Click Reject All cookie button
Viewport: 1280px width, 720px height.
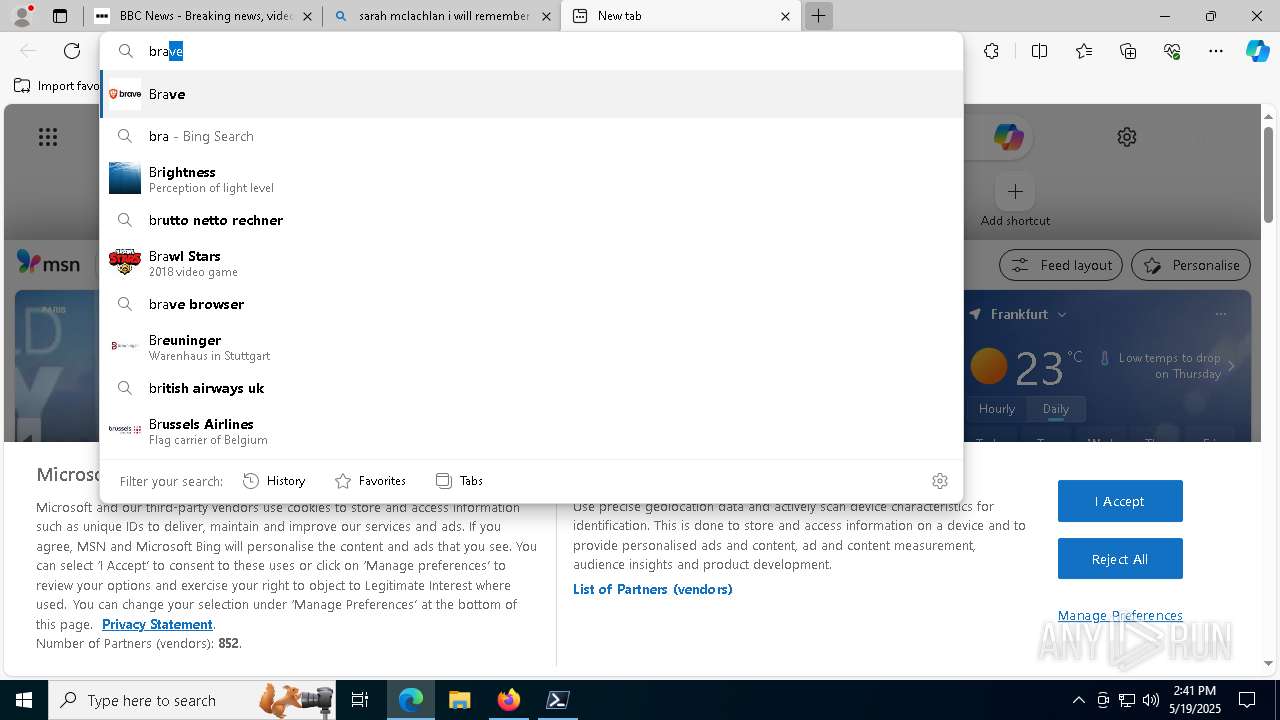pyautogui.click(x=1120, y=559)
